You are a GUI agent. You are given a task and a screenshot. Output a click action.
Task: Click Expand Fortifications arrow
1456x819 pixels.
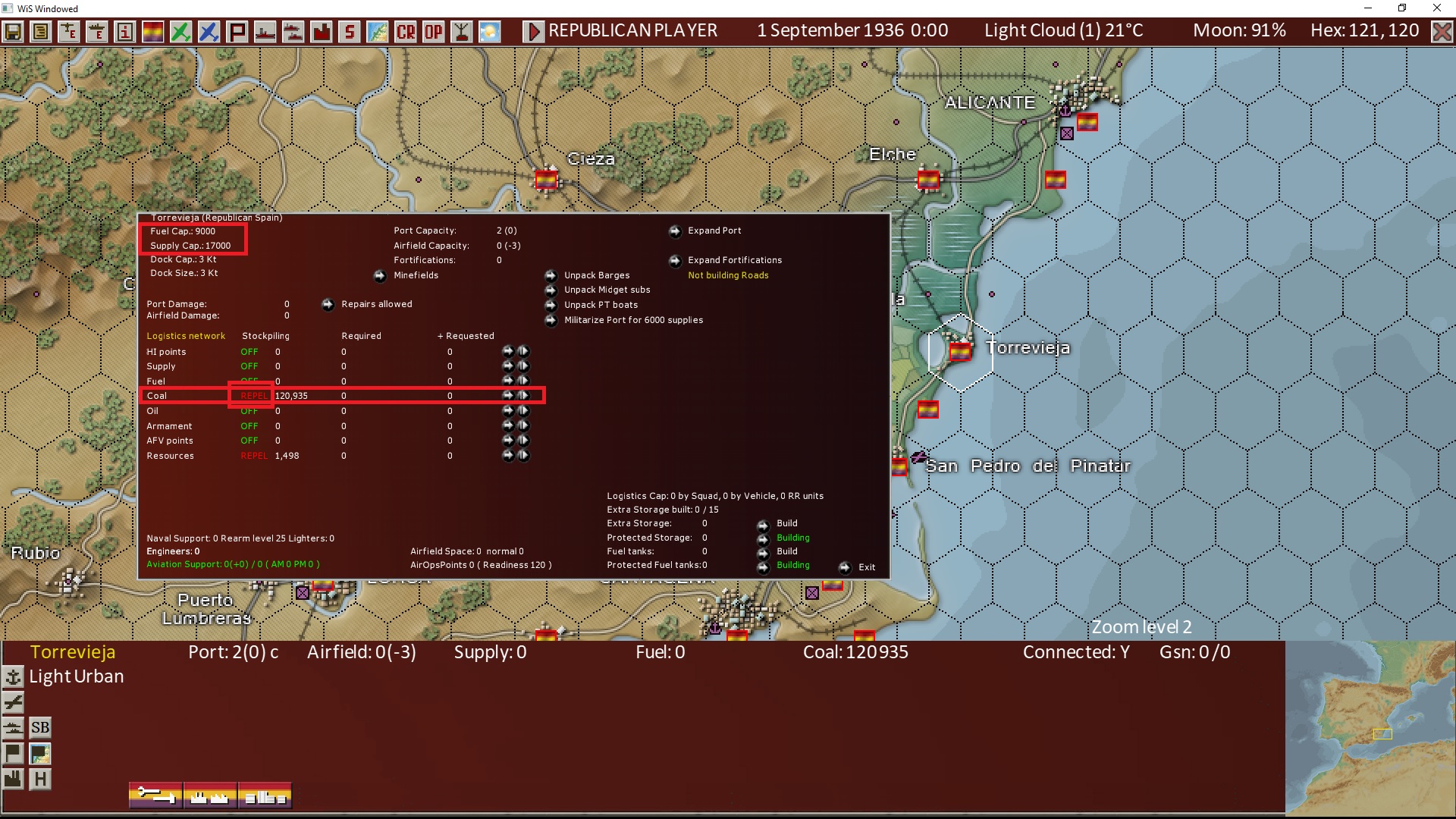(675, 261)
